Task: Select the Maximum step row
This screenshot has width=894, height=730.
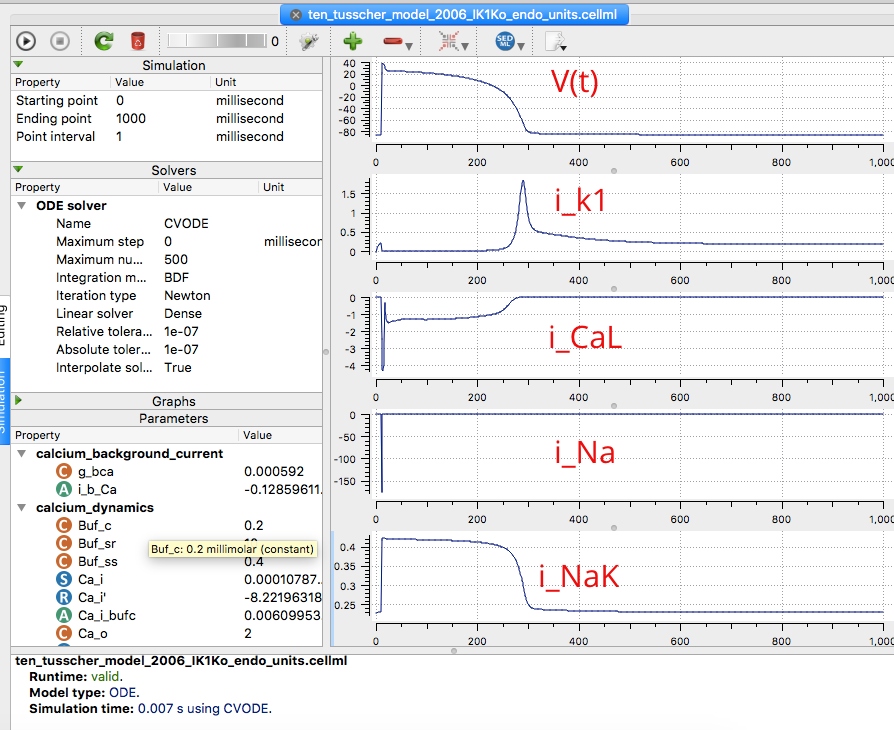Action: coord(166,242)
